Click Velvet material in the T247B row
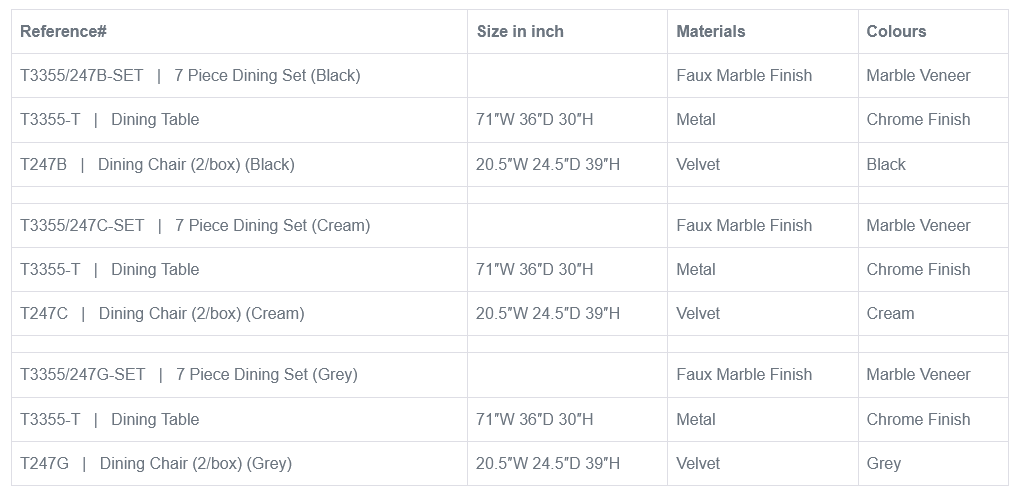This screenshot has height=495, width=1020. coord(697,164)
